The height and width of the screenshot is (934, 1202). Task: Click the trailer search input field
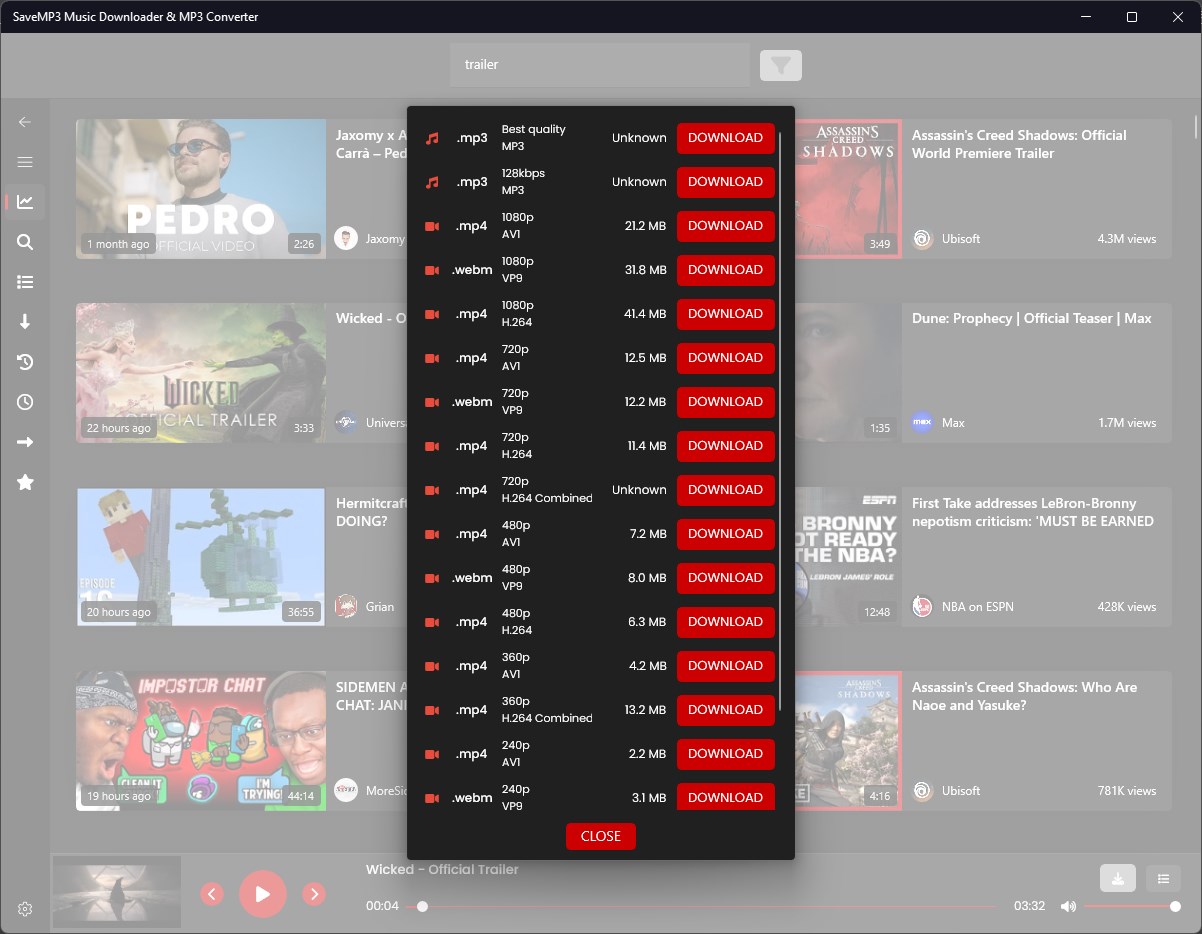(598, 64)
